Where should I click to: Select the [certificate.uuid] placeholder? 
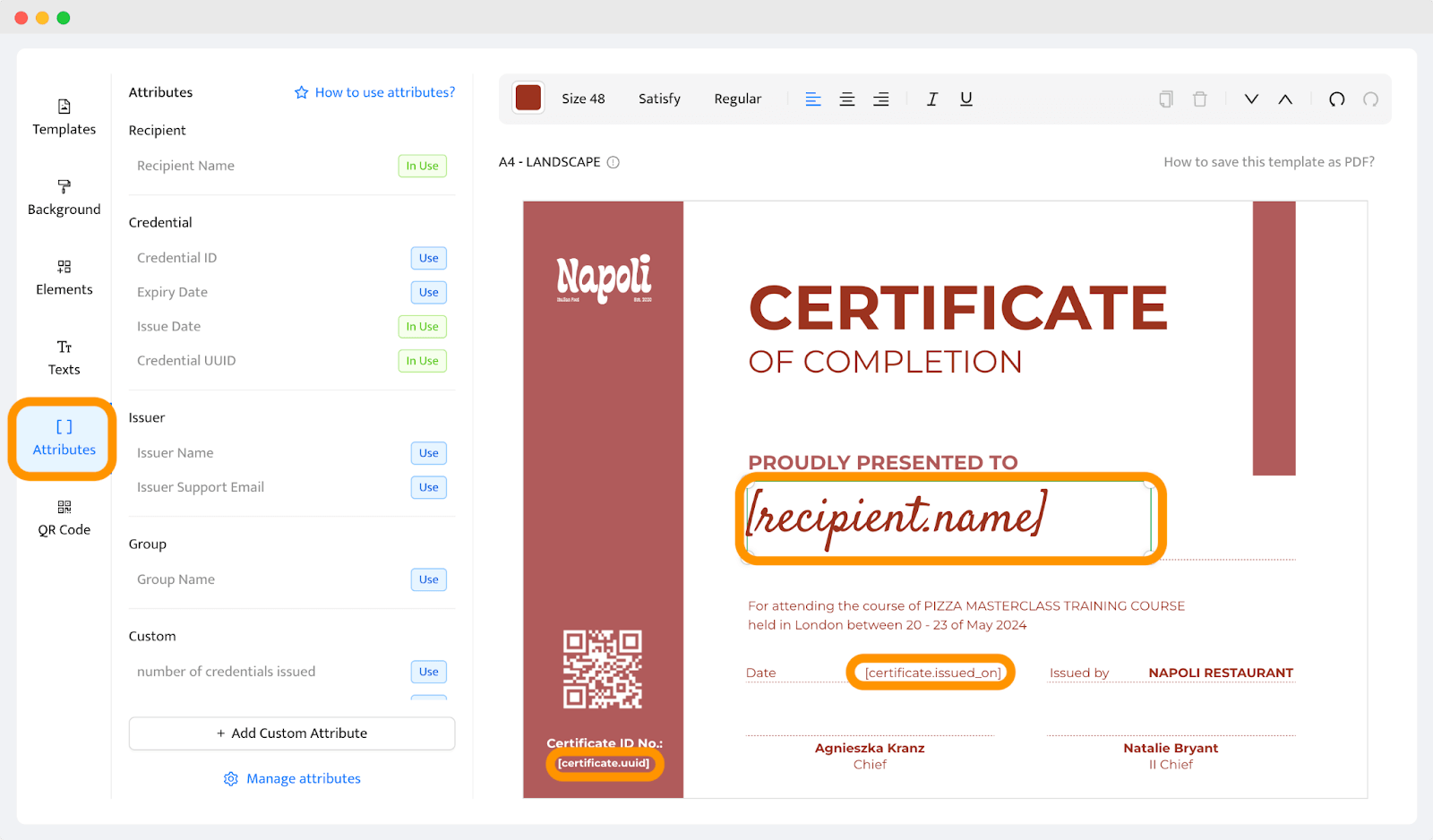click(x=604, y=763)
